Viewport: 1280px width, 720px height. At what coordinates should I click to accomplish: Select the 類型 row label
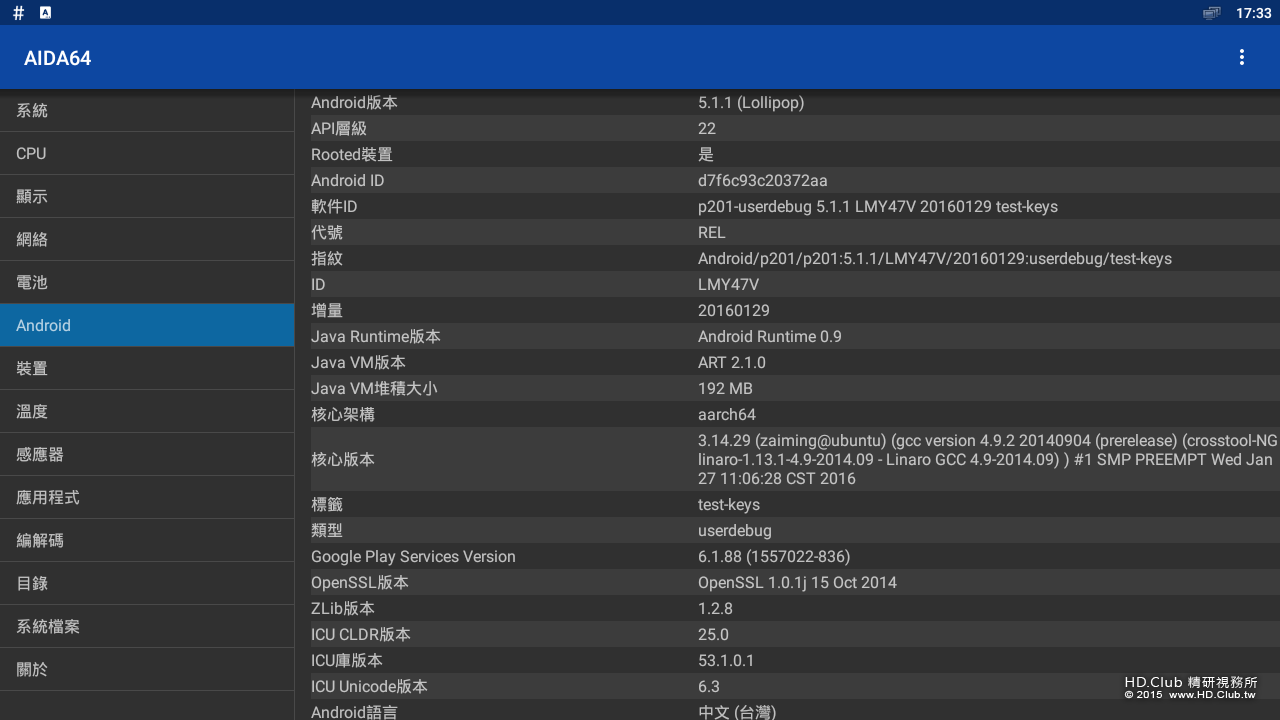[327, 530]
